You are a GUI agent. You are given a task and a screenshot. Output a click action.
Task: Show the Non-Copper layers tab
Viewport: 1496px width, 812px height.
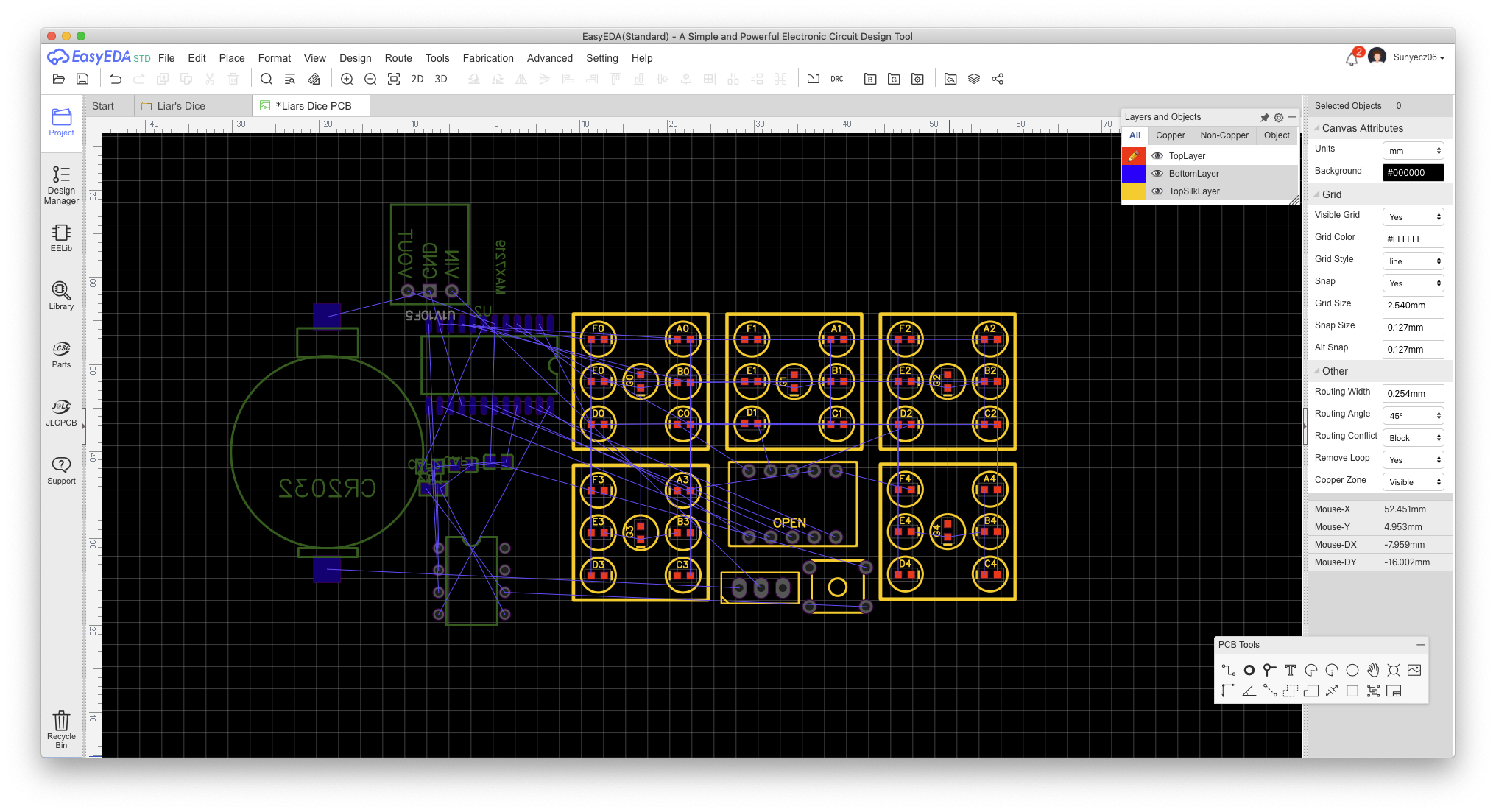pyautogui.click(x=1224, y=135)
